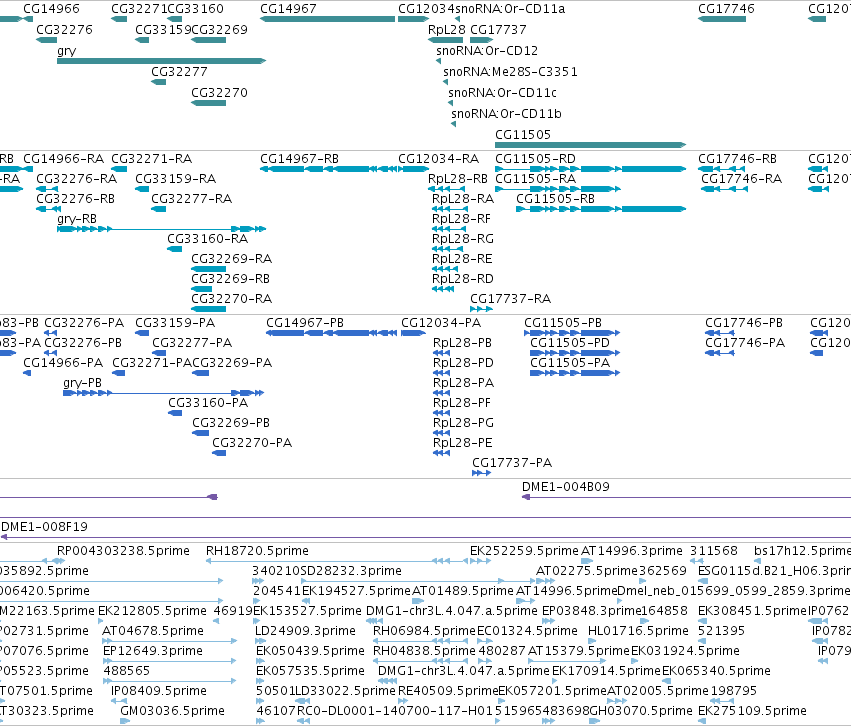Select the CG11505-RA transcript

[558, 189]
